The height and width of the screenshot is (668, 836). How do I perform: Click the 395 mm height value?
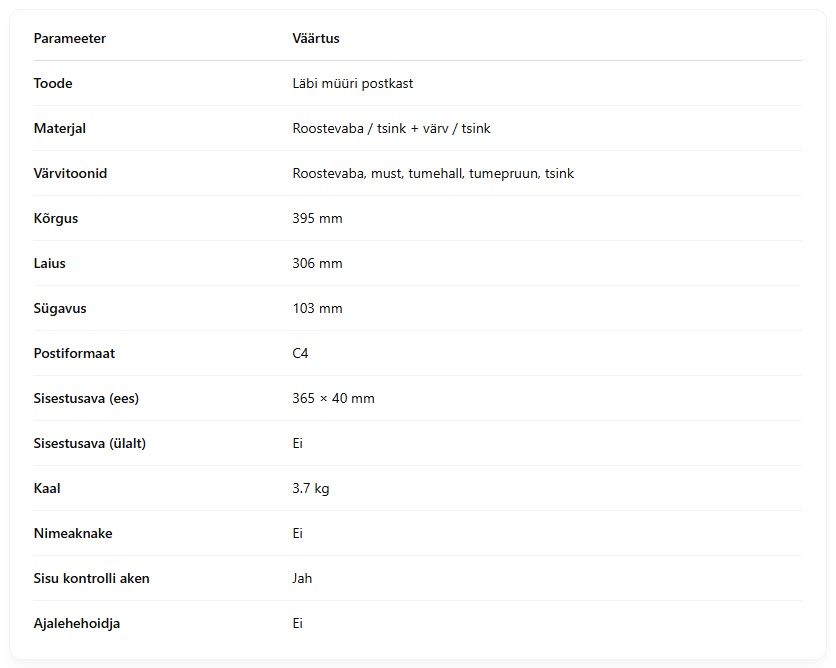pyautogui.click(x=317, y=219)
